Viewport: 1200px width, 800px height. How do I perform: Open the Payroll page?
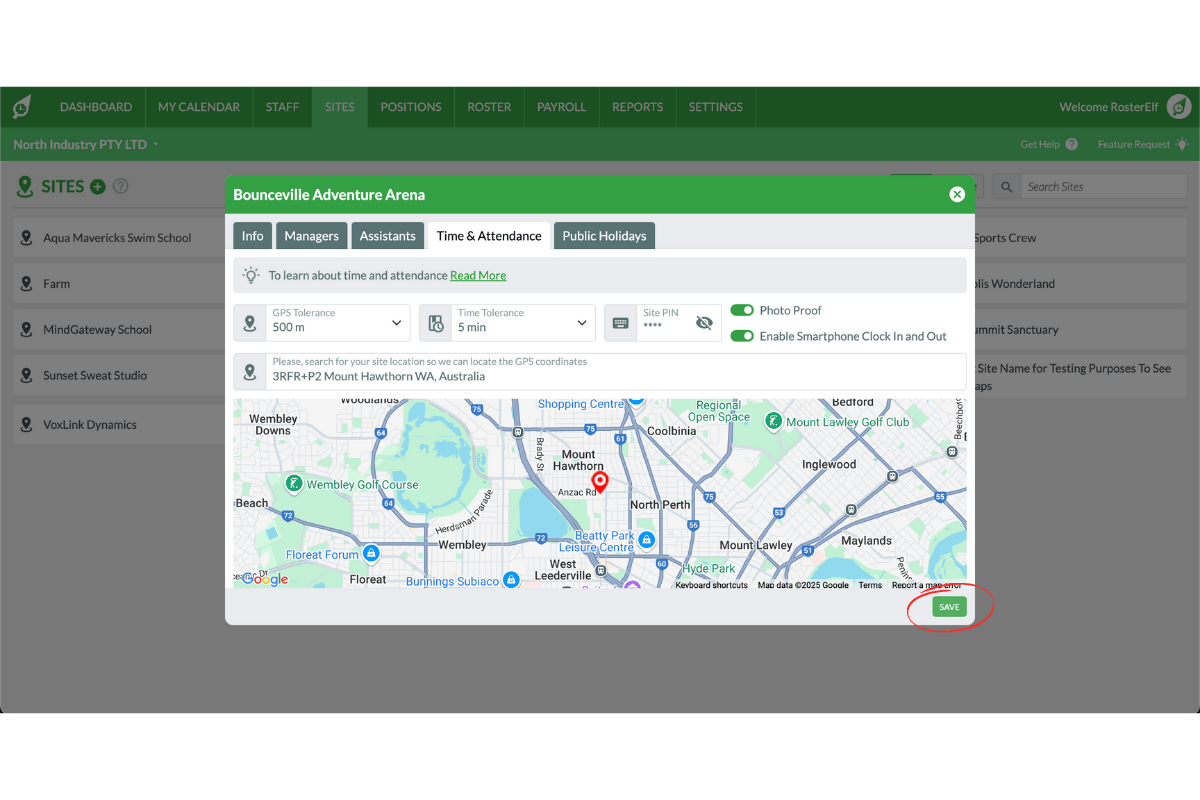(562, 107)
